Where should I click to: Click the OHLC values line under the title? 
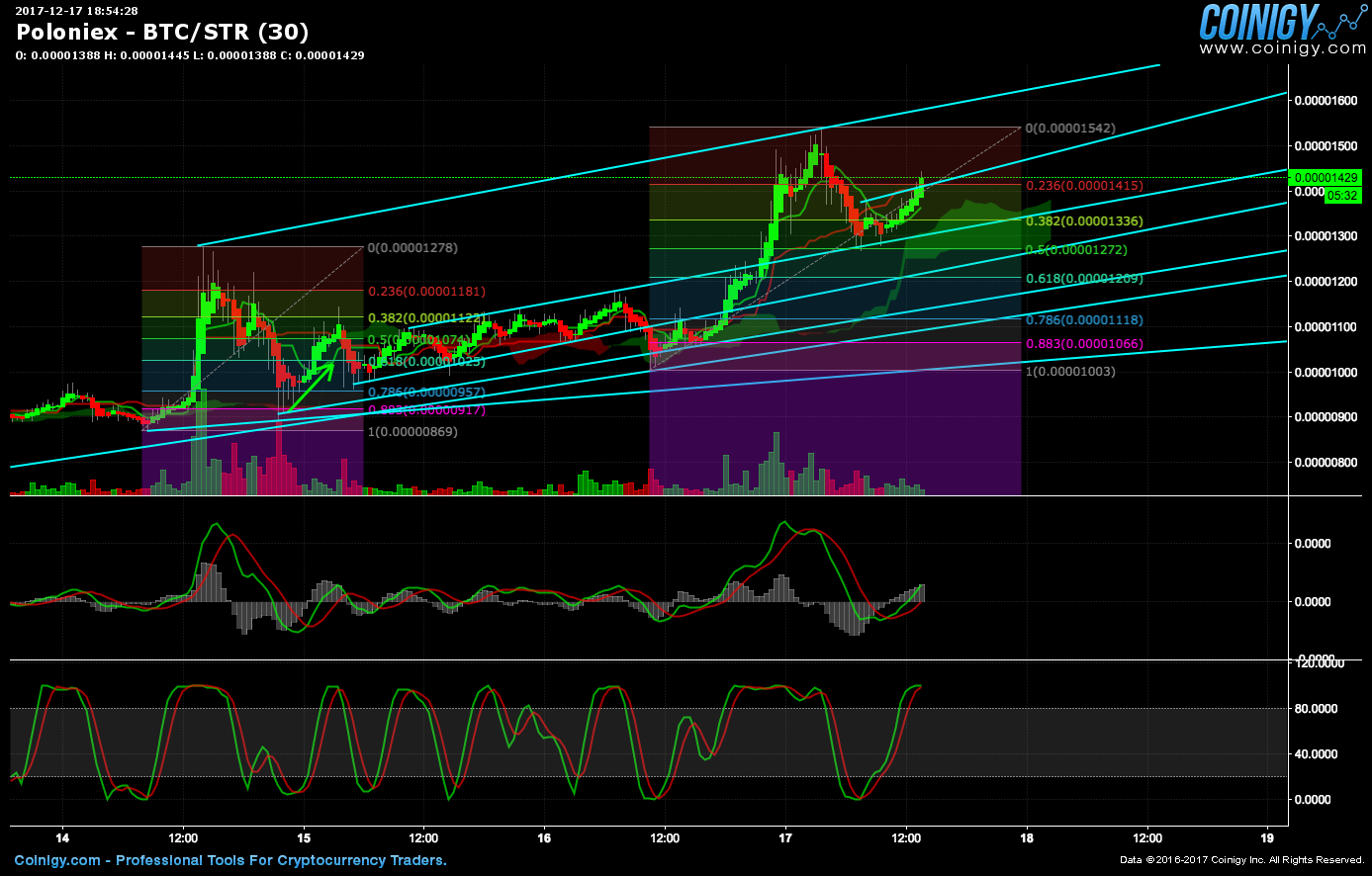coord(190,55)
